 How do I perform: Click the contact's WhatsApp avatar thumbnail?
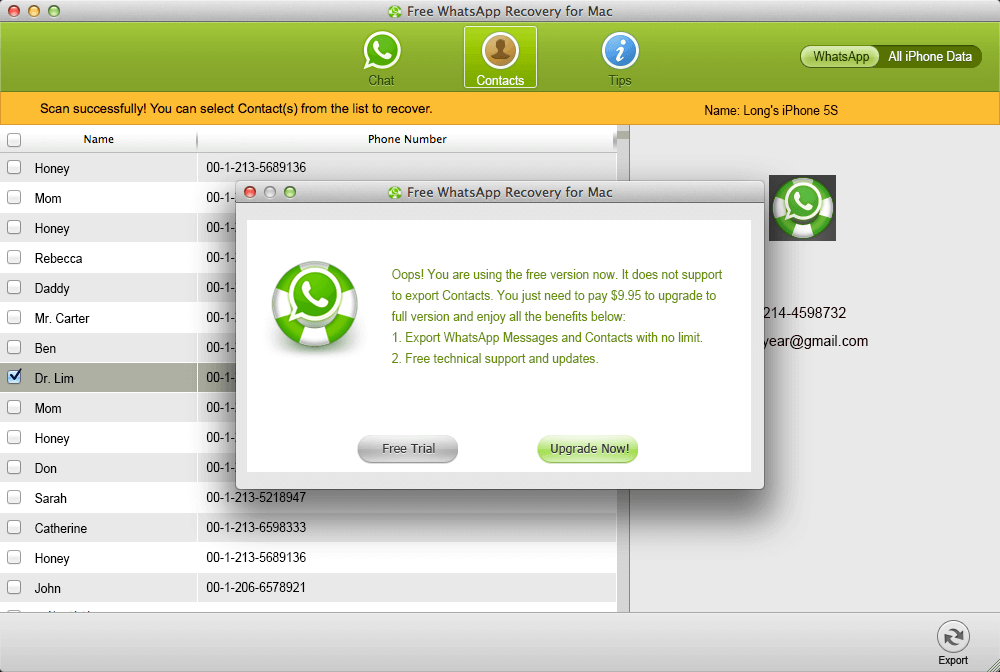(802, 208)
